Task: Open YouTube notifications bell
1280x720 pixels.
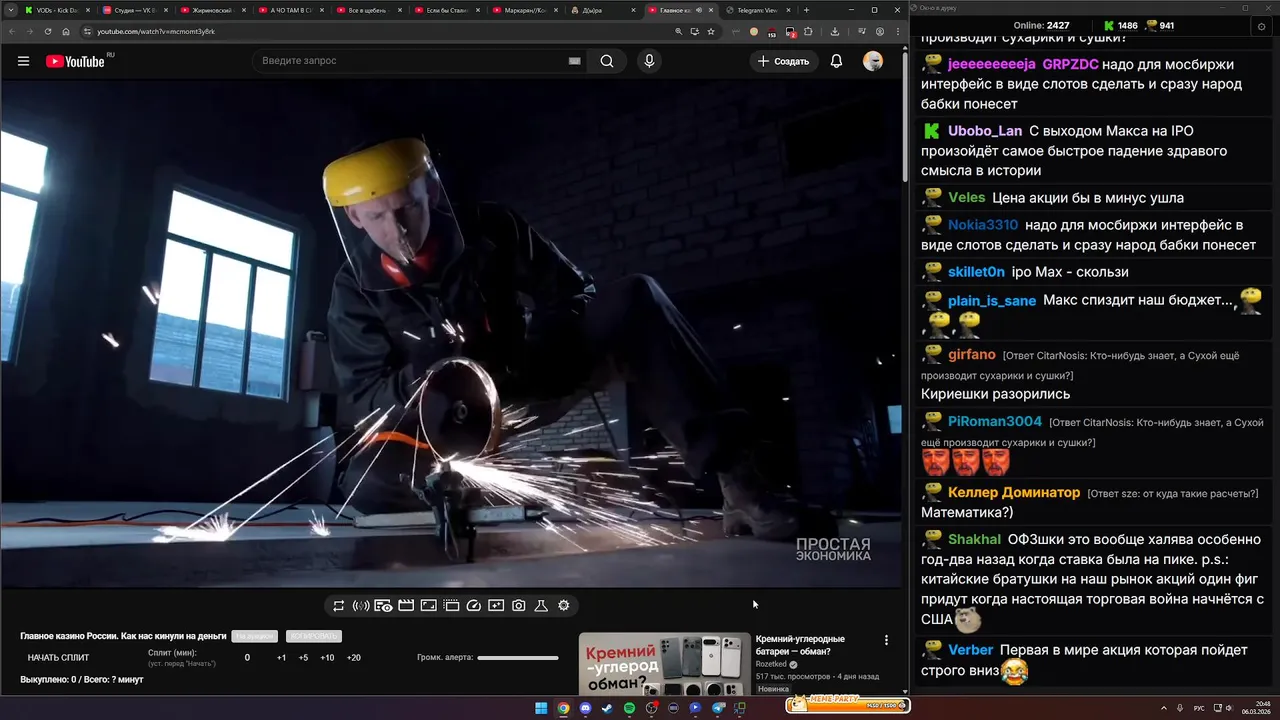Action: (836, 61)
